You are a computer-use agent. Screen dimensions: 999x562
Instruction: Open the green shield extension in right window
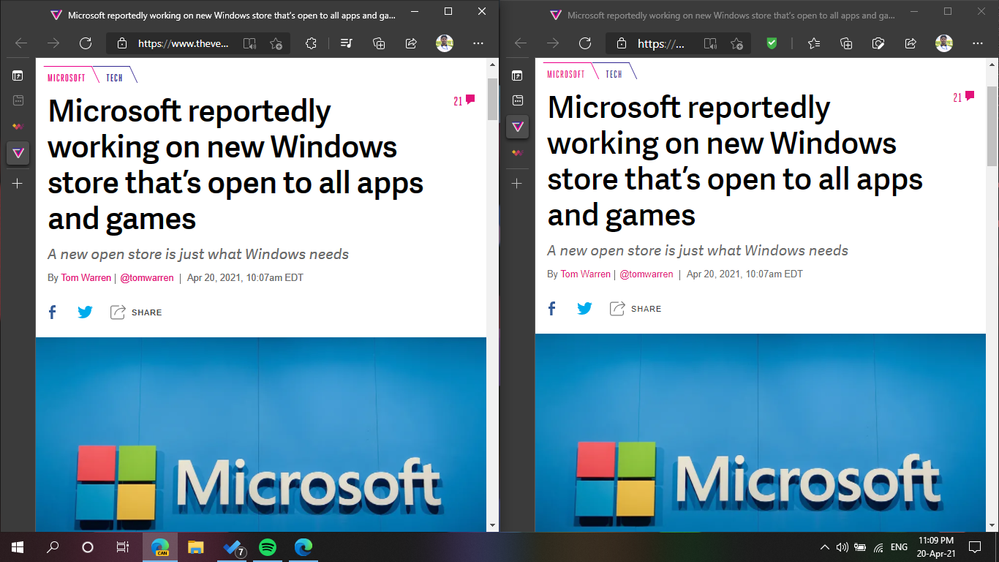[772, 43]
